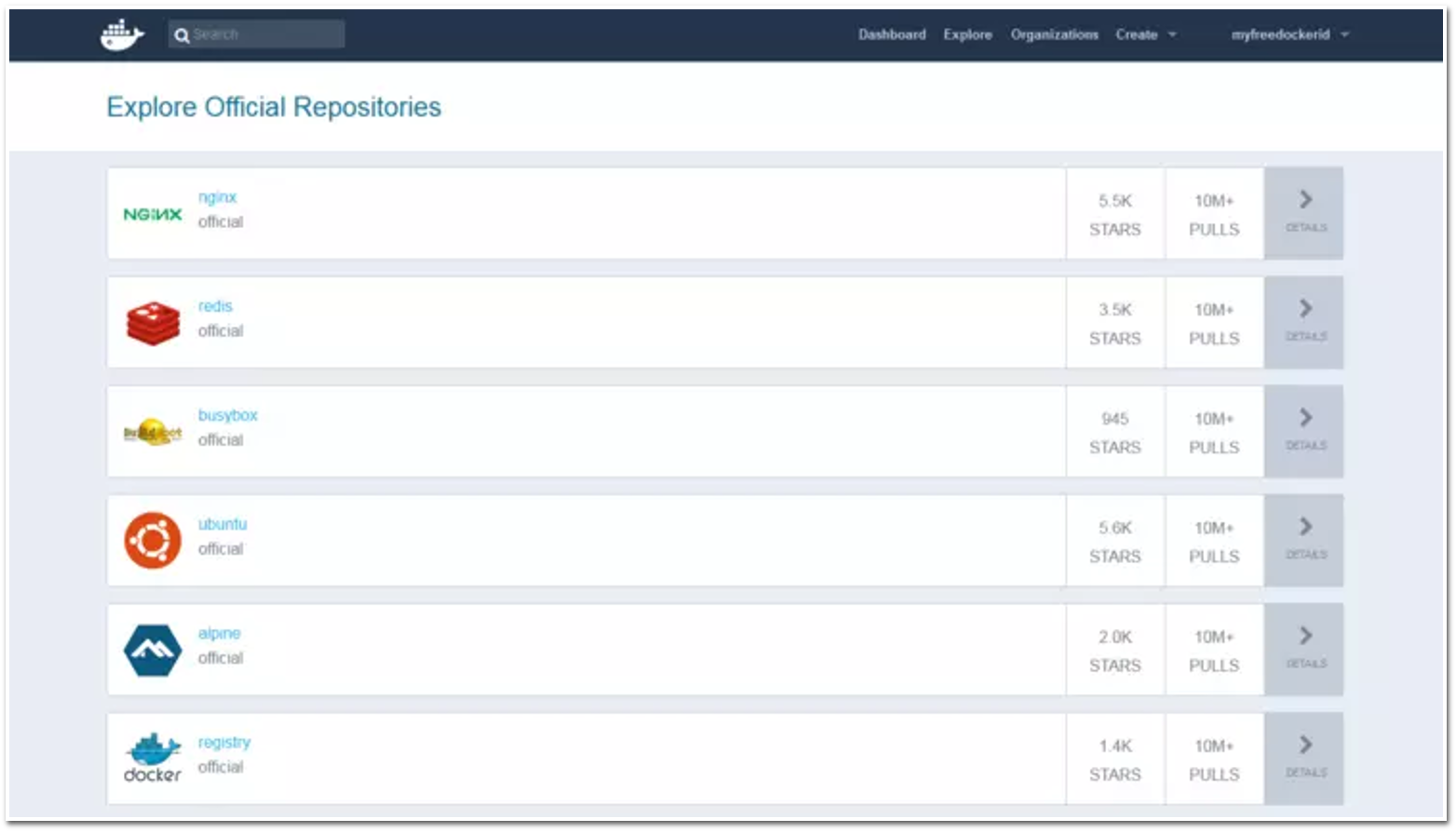The height and width of the screenshot is (832, 1456).
Task: Click the 10M+ pulls cell for redis
Action: tap(1214, 323)
